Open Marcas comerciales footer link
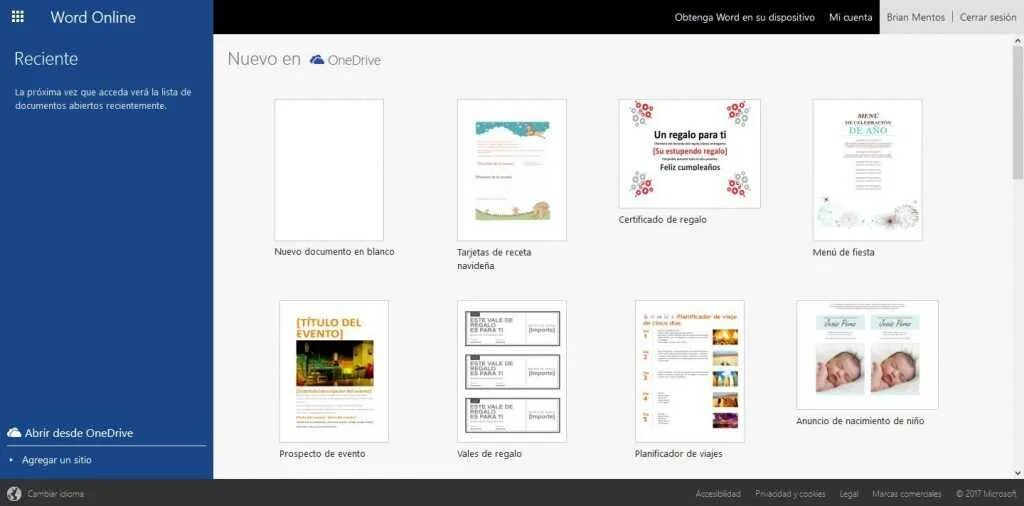The width and height of the screenshot is (1024, 506). click(x=906, y=494)
